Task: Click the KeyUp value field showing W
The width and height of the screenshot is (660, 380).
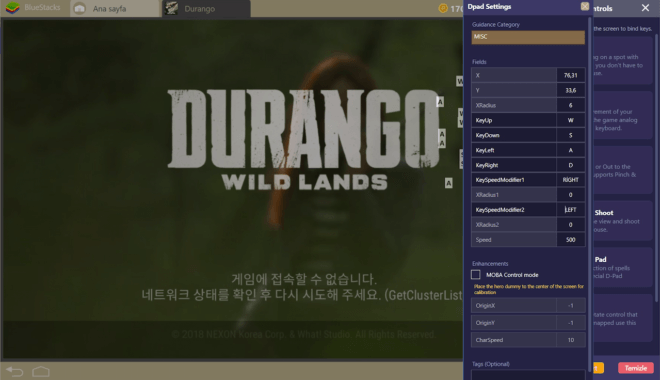Action: point(570,120)
